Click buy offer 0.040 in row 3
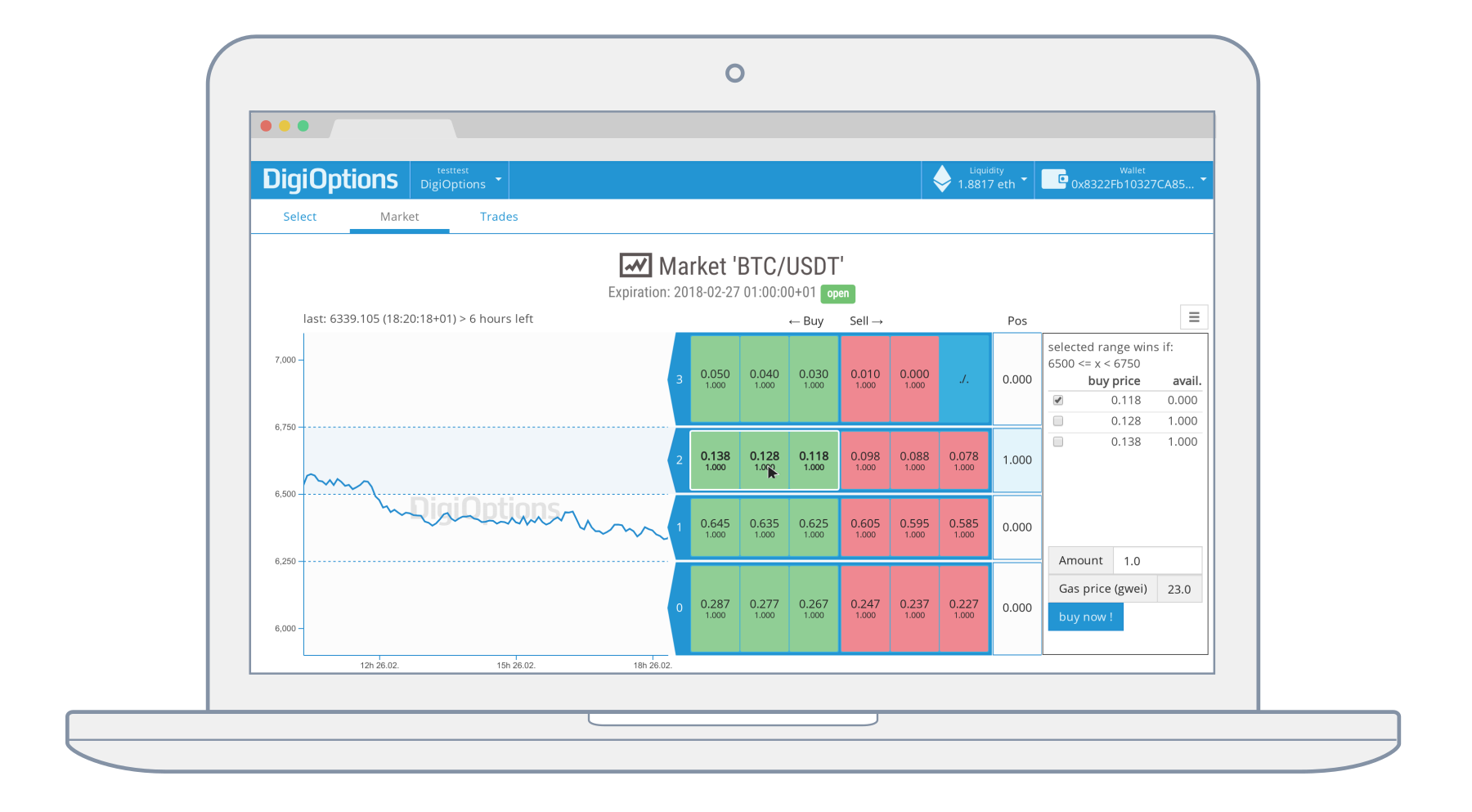 pyautogui.click(x=764, y=379)
